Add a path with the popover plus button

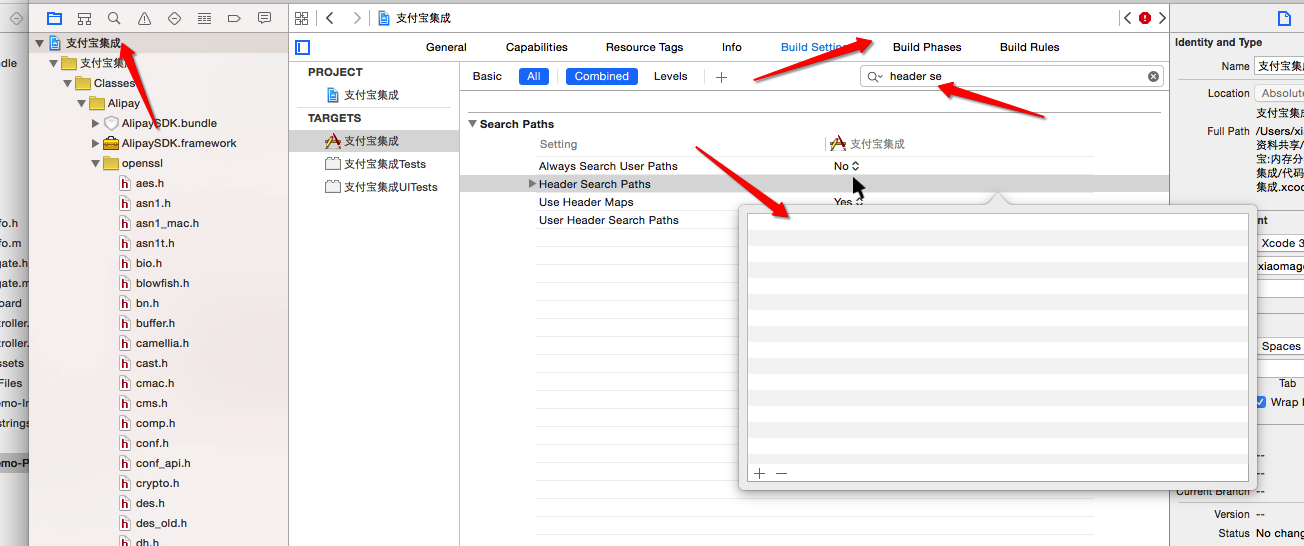[759, 473]
